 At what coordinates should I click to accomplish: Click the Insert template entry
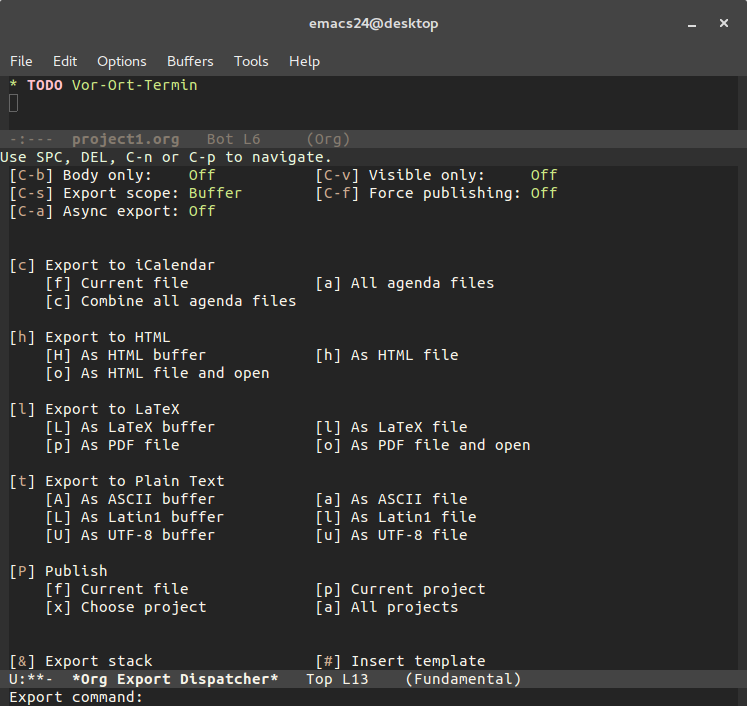pos(400,661)
